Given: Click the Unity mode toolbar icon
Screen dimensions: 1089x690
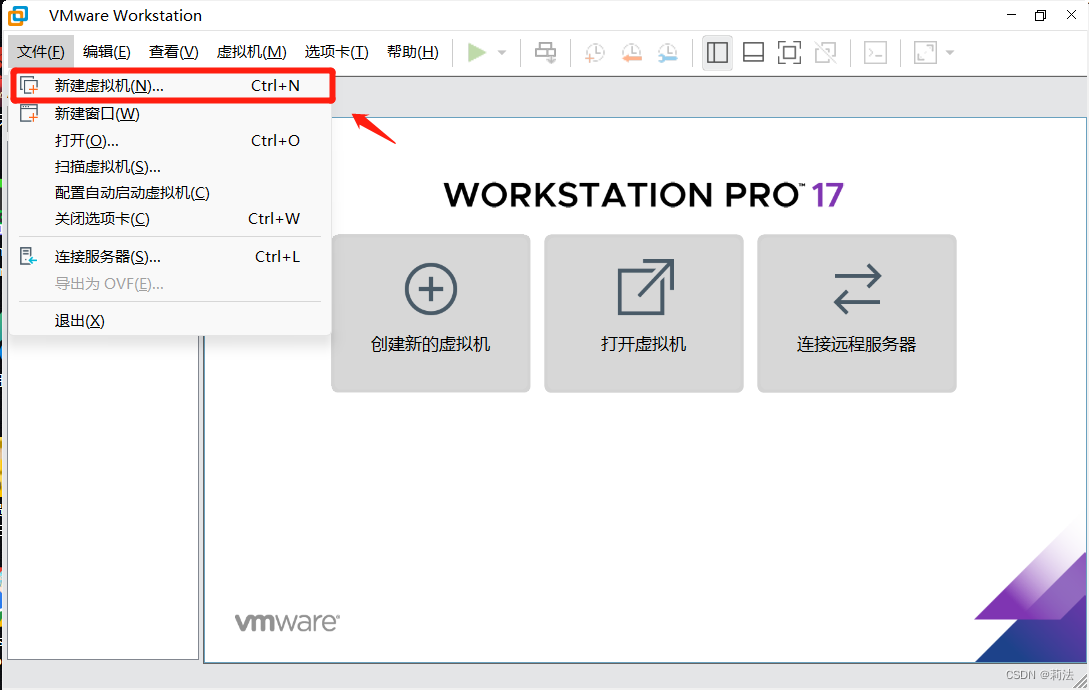Looking at the screenshot, I should (x=826, y=52).
